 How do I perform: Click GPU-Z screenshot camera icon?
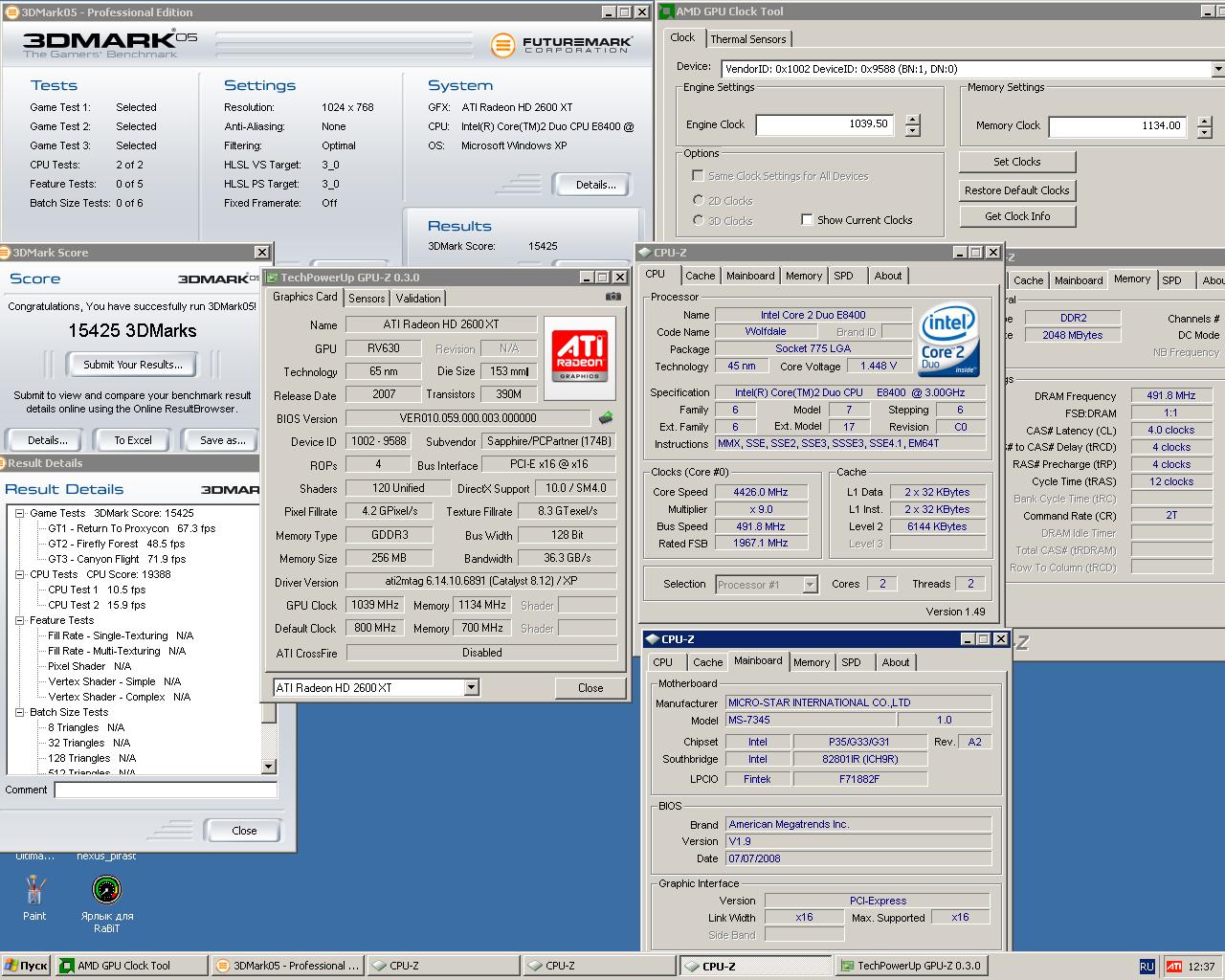tap(612, 297)
